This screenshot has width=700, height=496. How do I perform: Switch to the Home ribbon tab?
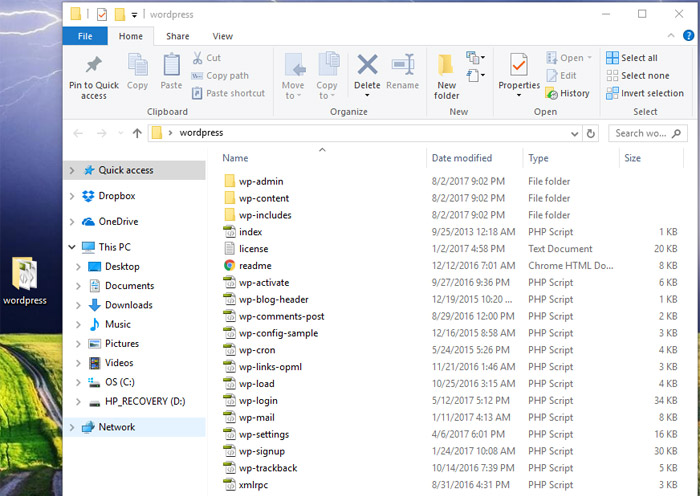[131, 36]
